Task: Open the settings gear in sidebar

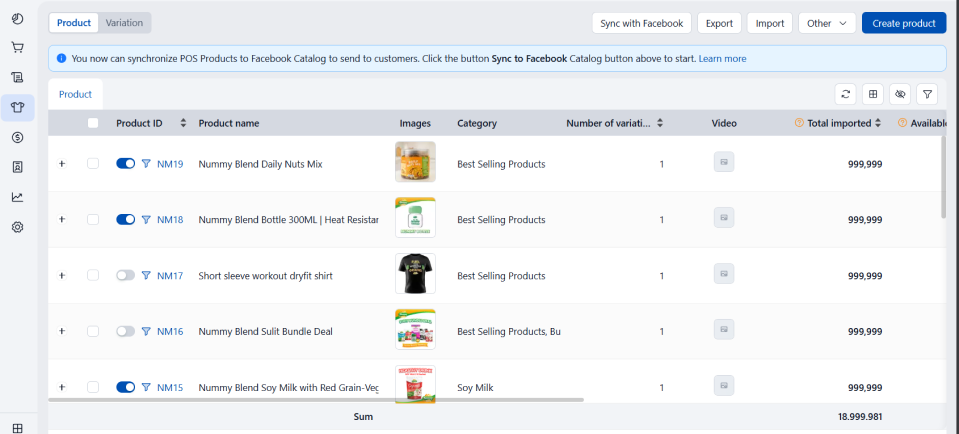Action: tap(17, 227)
